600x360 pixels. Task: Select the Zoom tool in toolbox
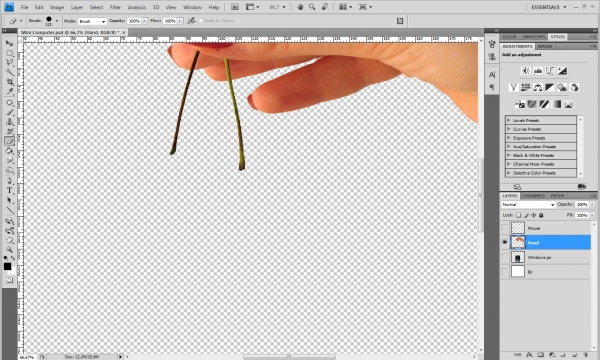[x=9, y=249]
